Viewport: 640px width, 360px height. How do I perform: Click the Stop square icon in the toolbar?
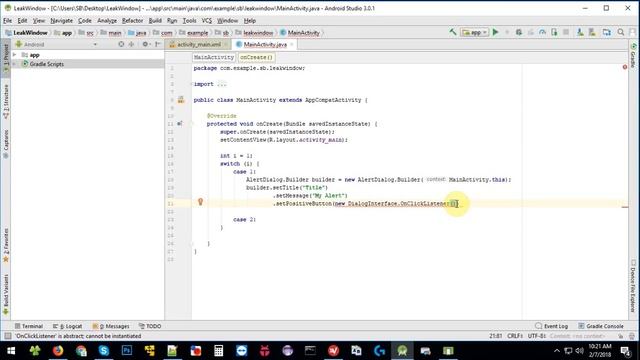pyautogui.click(x=566, y=32)
